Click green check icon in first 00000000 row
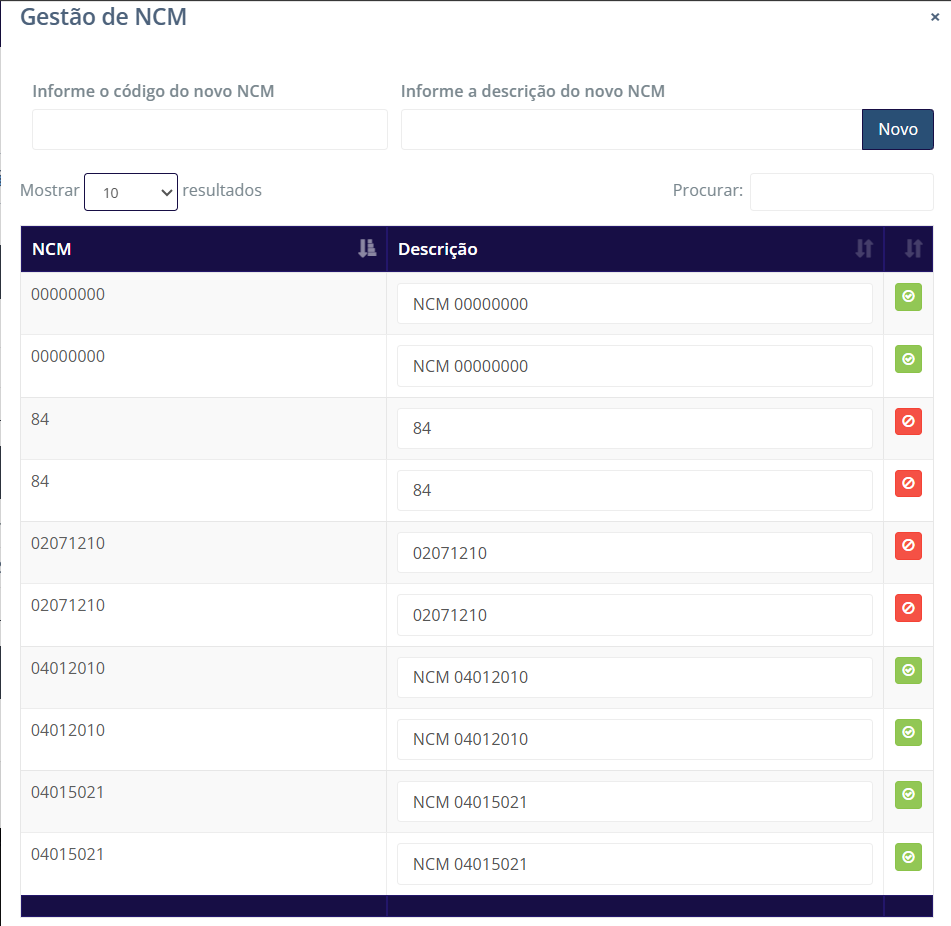 908,297
